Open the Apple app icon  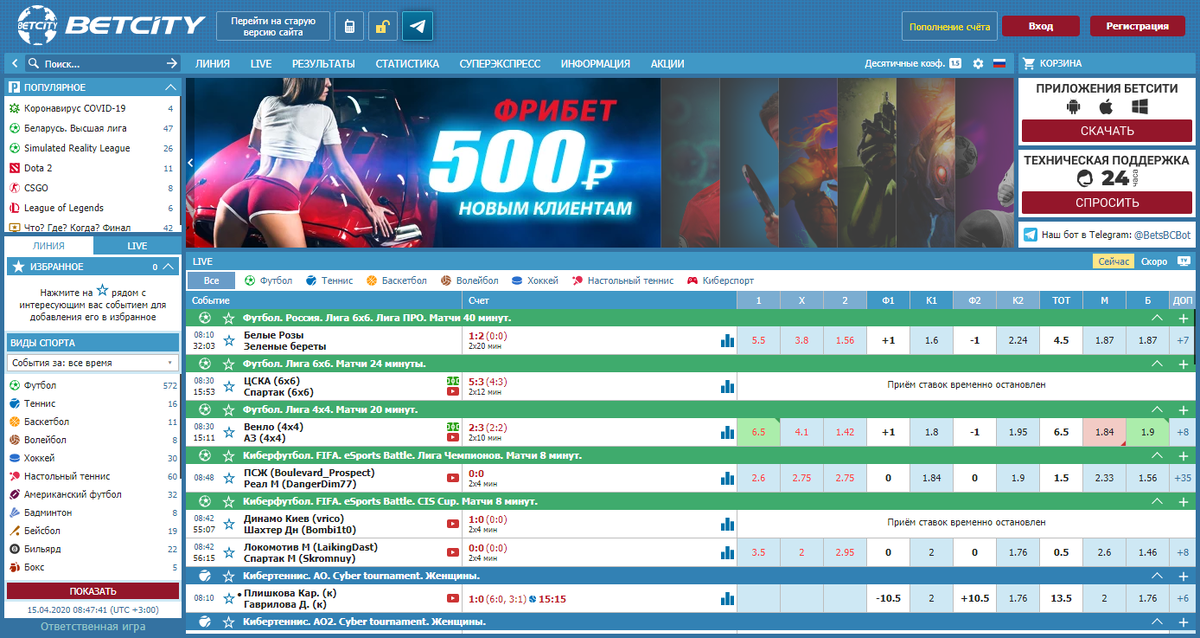(x=1106, y=106)
